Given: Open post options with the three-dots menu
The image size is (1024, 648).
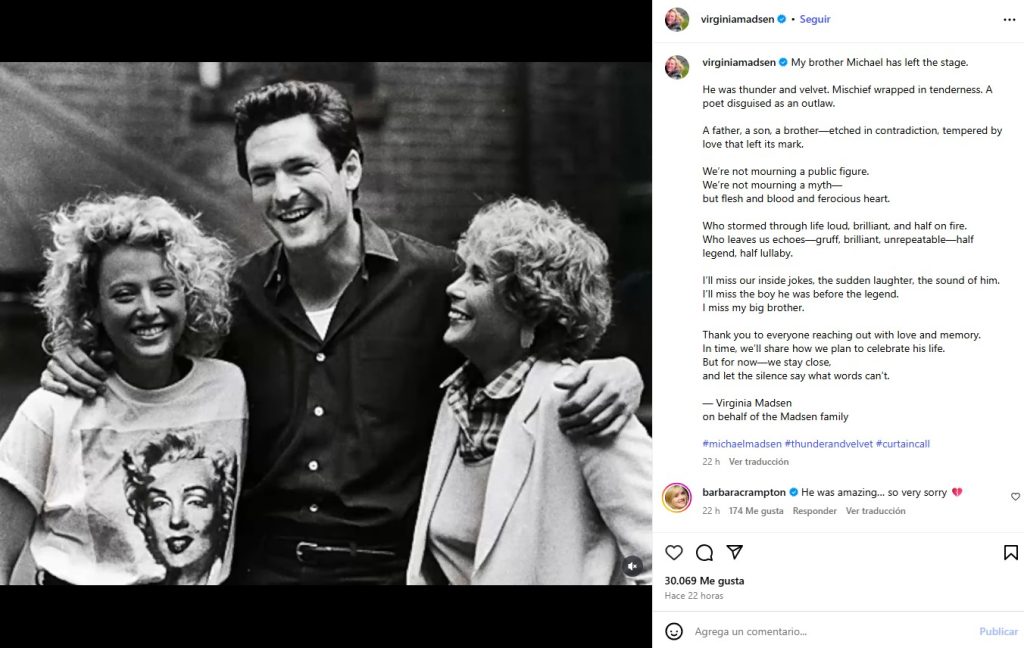Looking at the screenshot, I should pos(1007,18).
